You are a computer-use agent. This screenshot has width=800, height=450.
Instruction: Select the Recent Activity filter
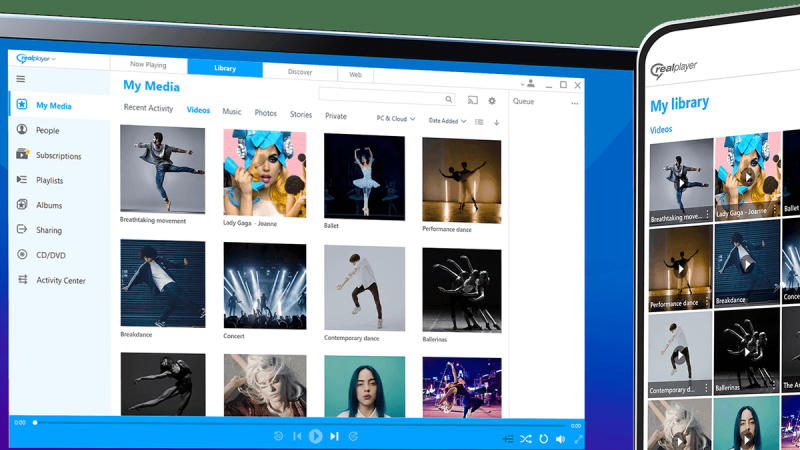148,108
